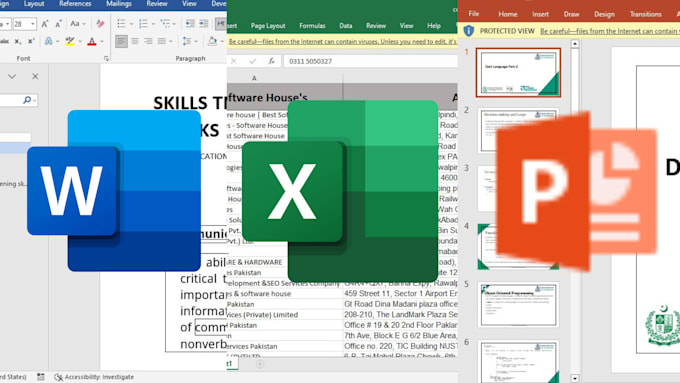Toggle Align Left in Word
The height and width of the screenshot is (383, 680).
[121, 41]
